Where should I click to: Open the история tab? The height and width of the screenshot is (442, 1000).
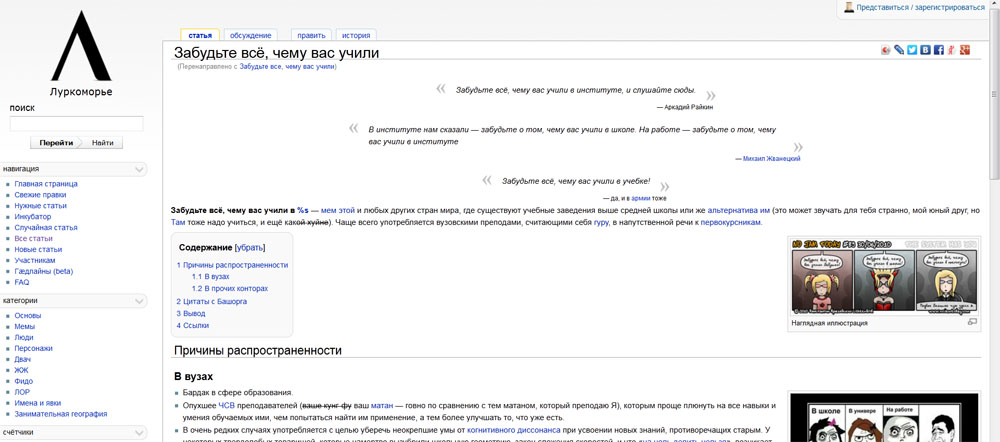(x=355, y=35)
